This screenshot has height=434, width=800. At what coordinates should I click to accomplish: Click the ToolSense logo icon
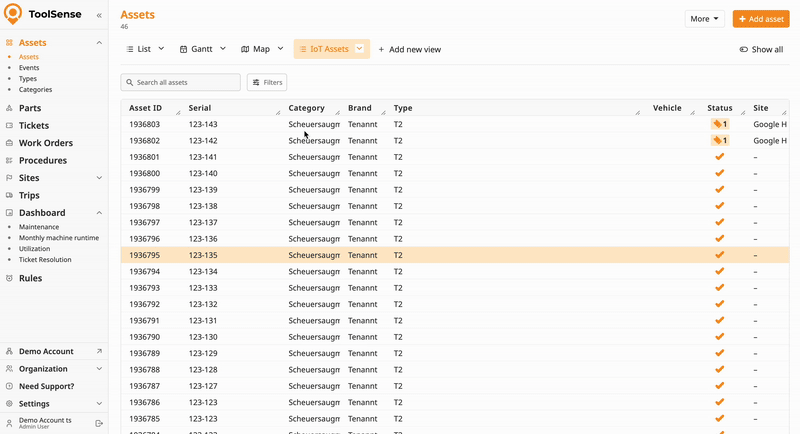pos(13,14)
